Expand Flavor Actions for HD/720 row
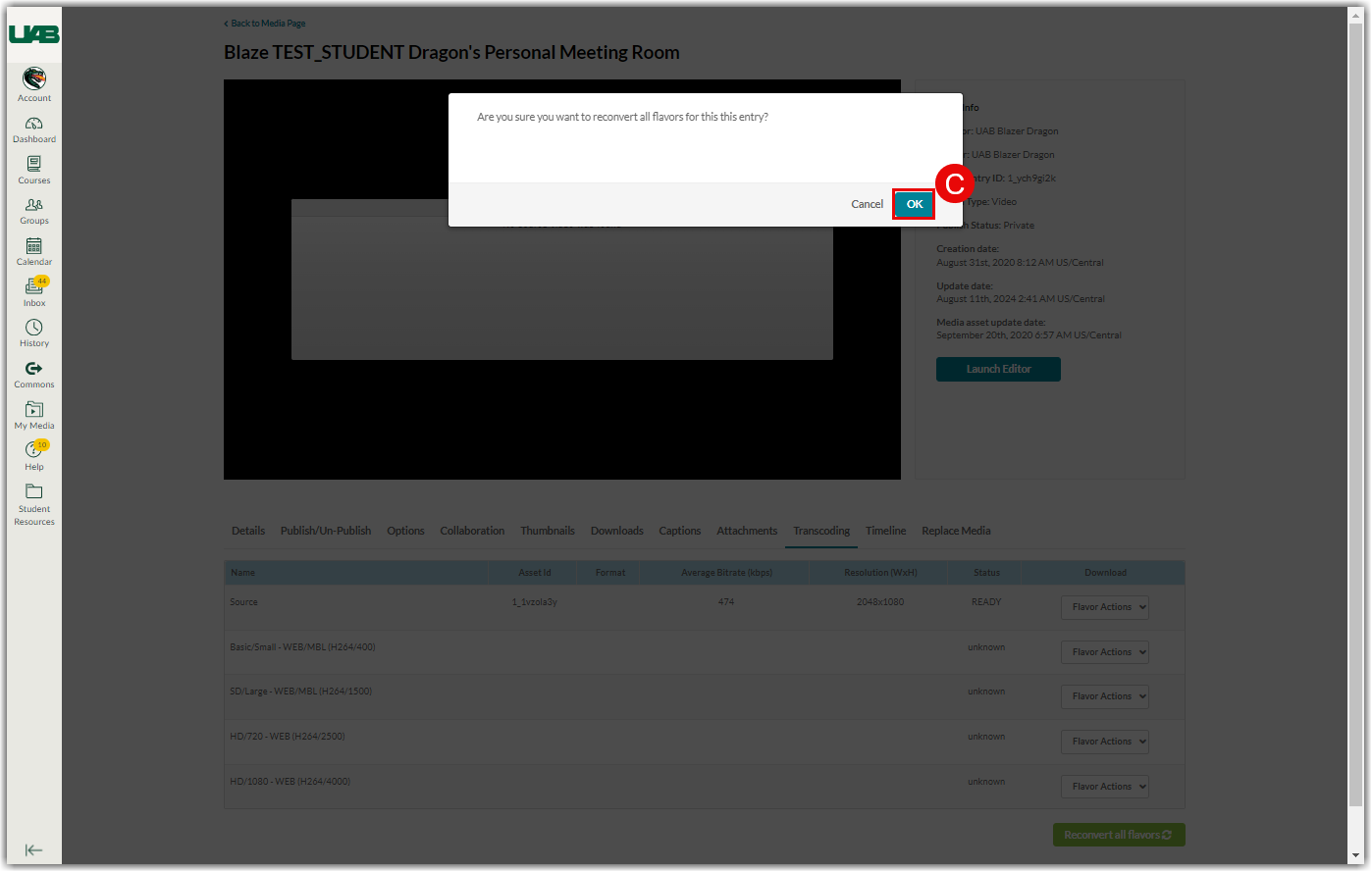This screenshot has width=1372, height=872. pos(1104,742)
